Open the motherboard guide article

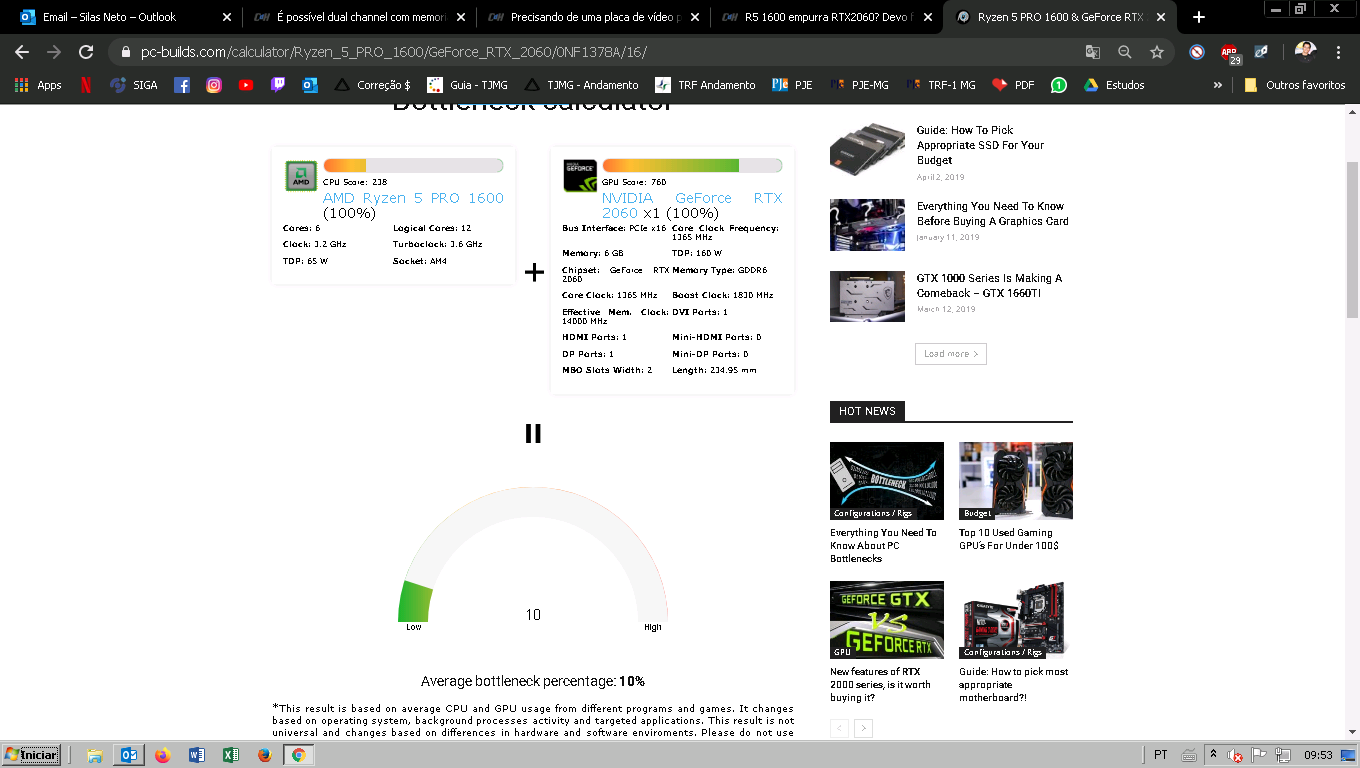[1013, 685]
